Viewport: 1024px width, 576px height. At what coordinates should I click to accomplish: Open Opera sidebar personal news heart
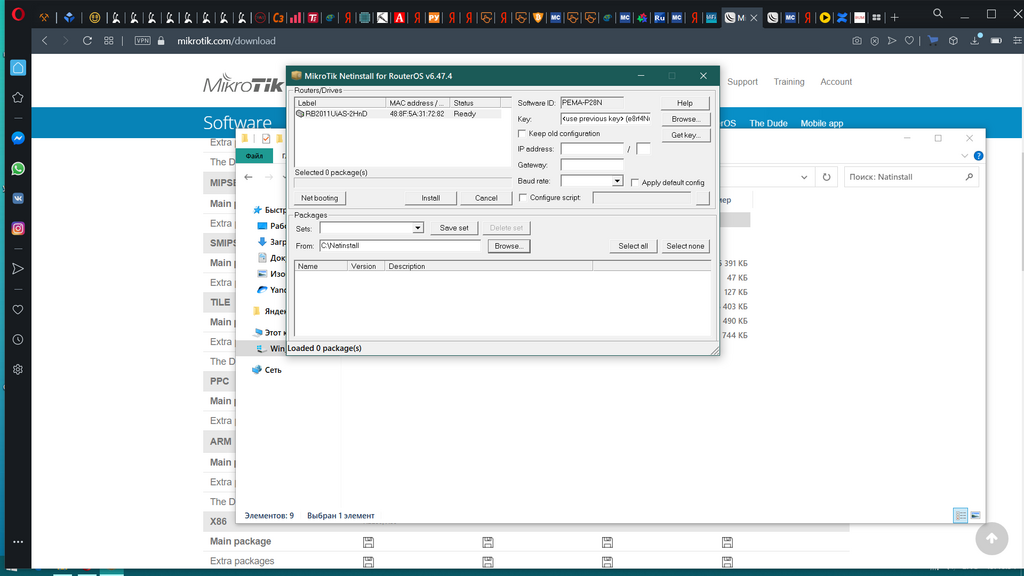pos(18,310)
